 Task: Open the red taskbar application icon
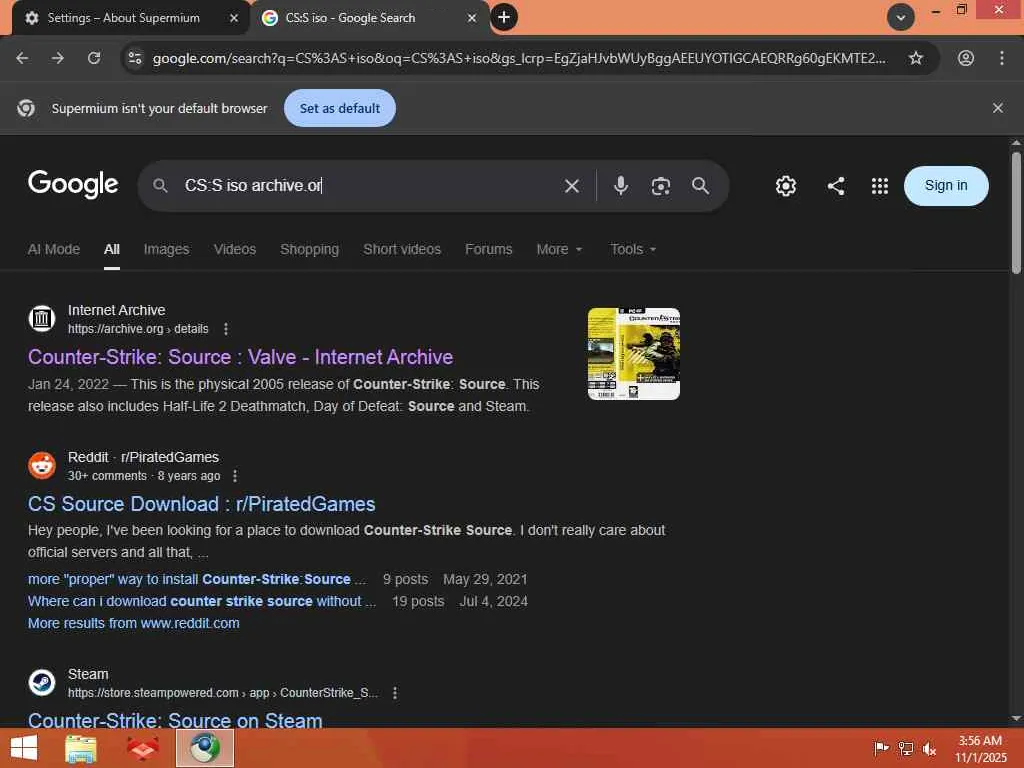tap(142, 748)
